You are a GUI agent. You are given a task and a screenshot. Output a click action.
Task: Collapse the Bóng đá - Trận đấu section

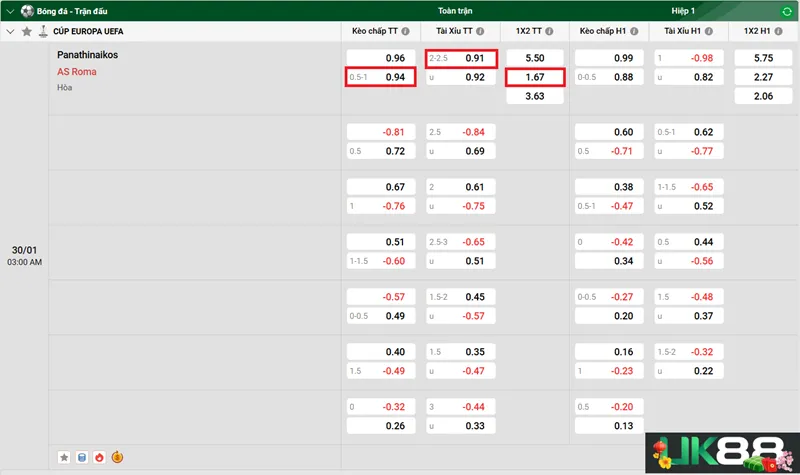point(11,11)
